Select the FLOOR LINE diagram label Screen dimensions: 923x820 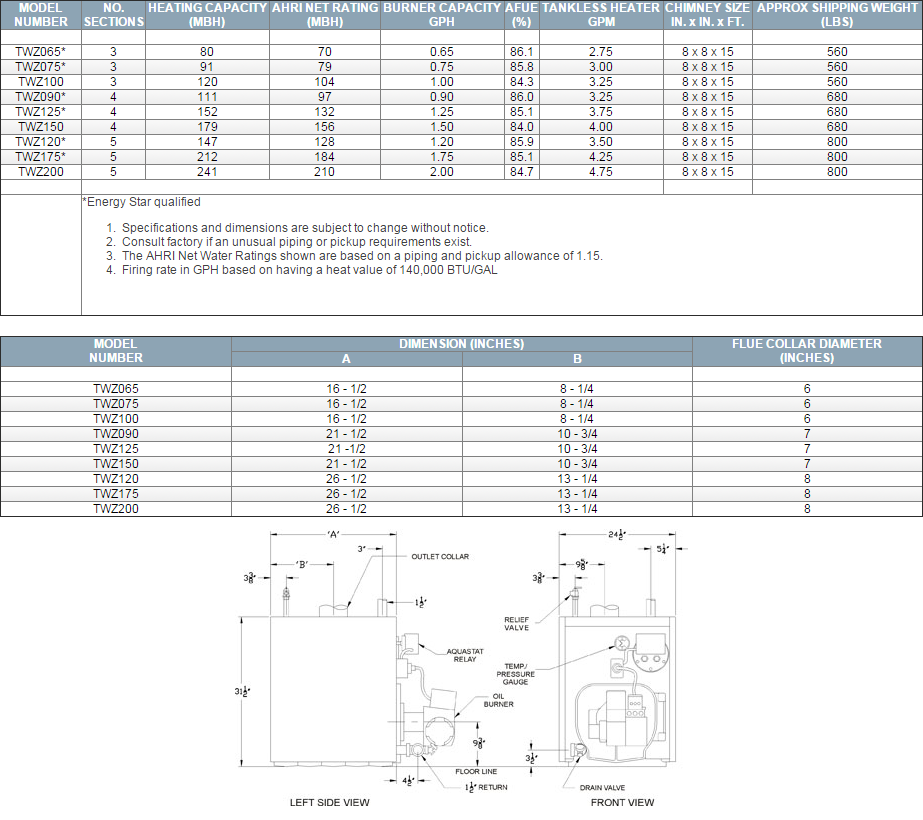pyautogui.click(x=476, y=771)
